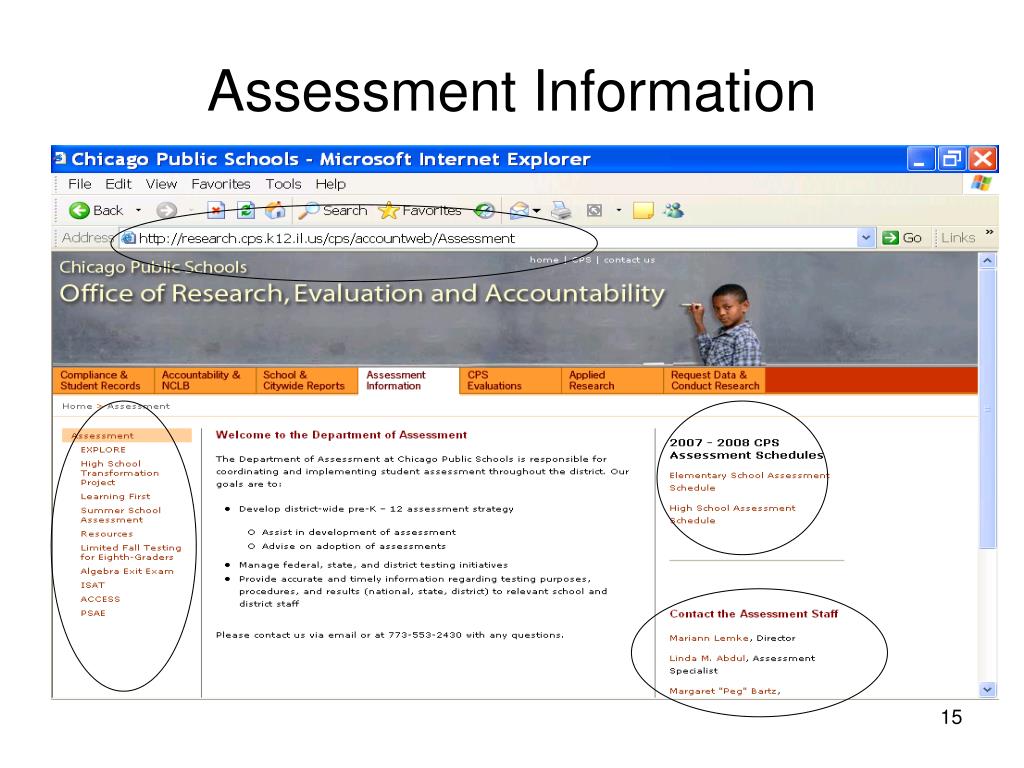Open the View menu
Viewport: 1024px width, 768px height.
[161, 184]
